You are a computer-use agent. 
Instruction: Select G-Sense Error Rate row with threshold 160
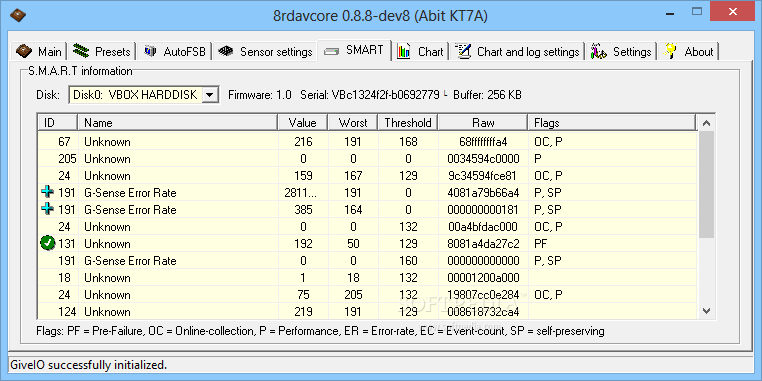click(367, 260)
